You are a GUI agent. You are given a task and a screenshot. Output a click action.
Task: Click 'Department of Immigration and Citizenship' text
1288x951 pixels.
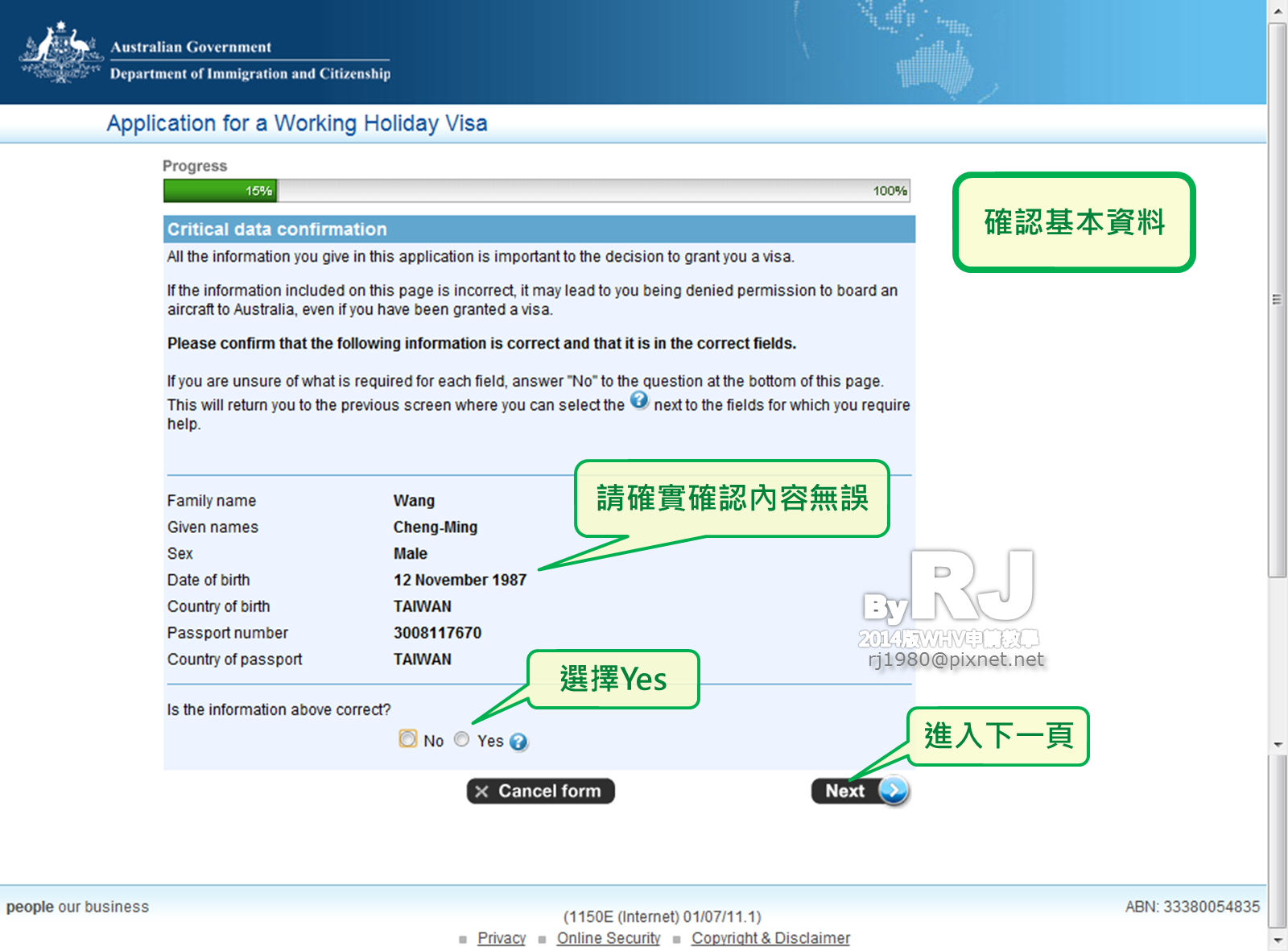tap(250, 73)
